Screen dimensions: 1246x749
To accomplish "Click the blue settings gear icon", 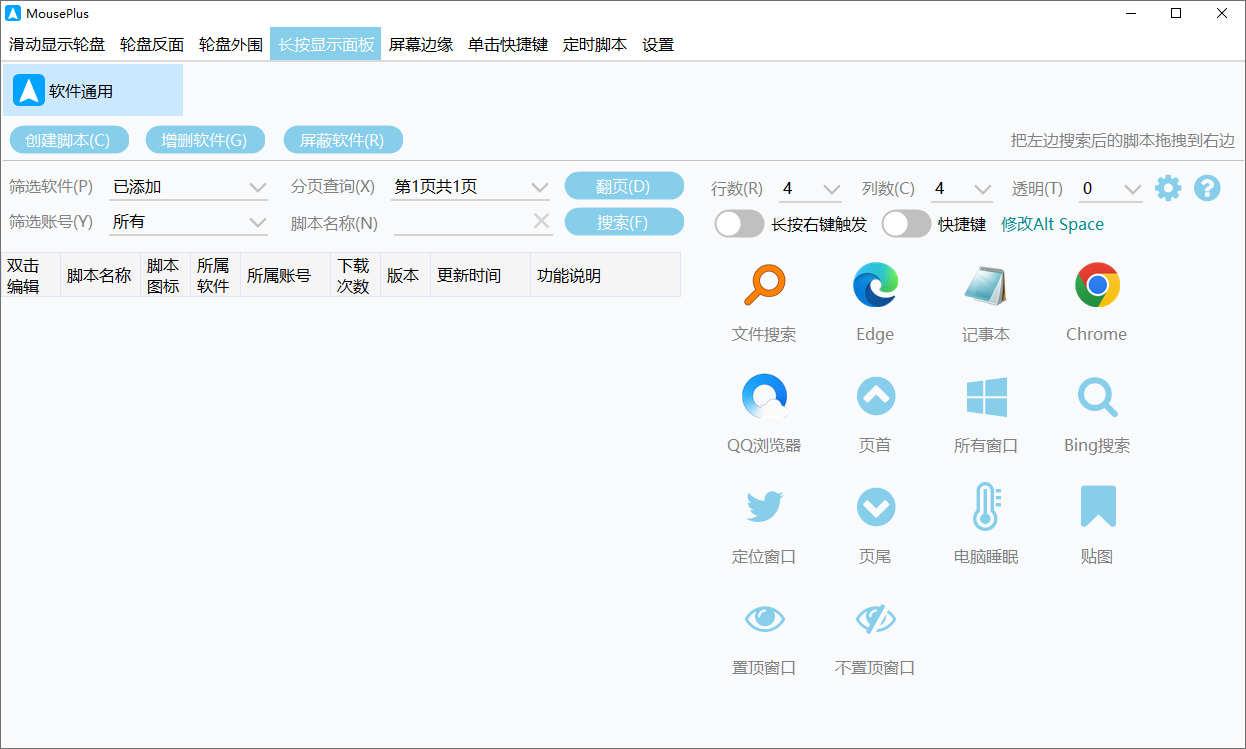I will point(1167,188).
